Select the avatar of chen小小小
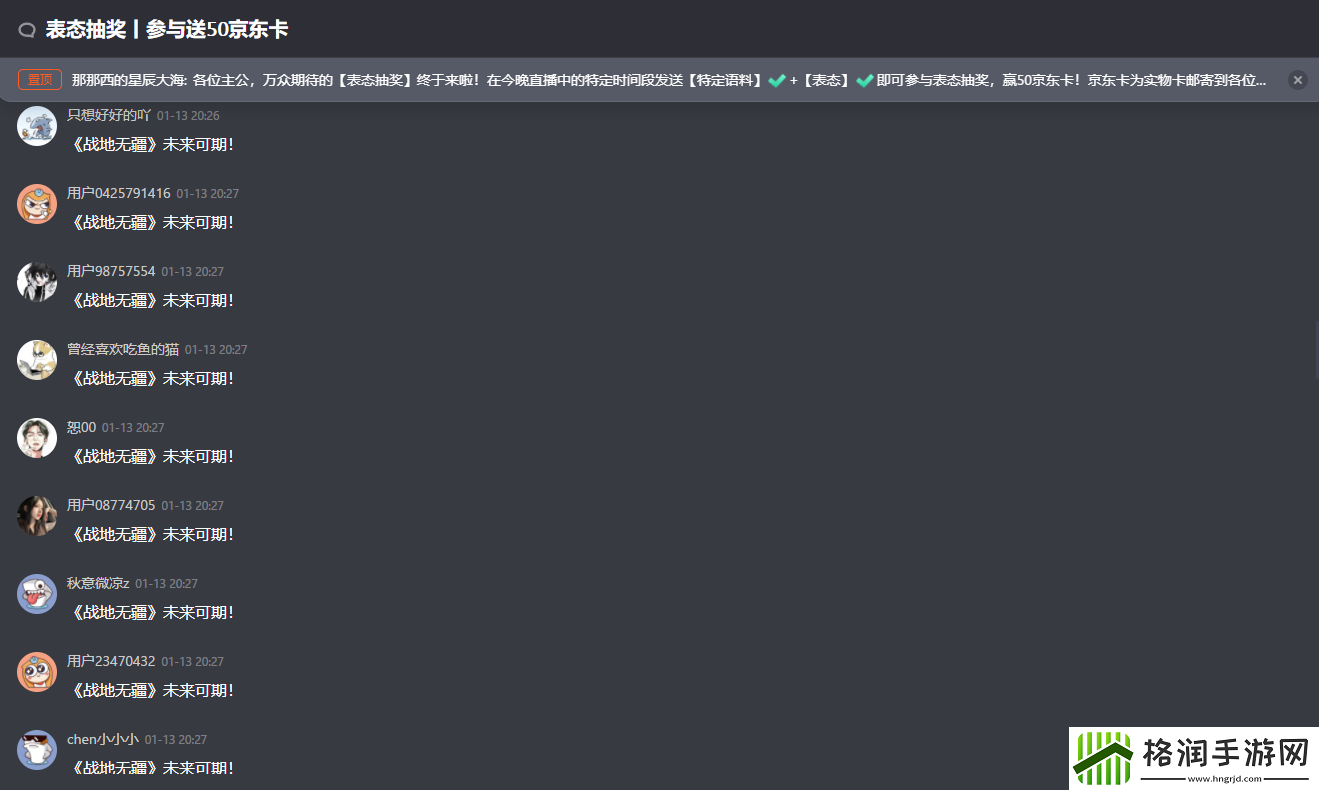 coord(37,750)
